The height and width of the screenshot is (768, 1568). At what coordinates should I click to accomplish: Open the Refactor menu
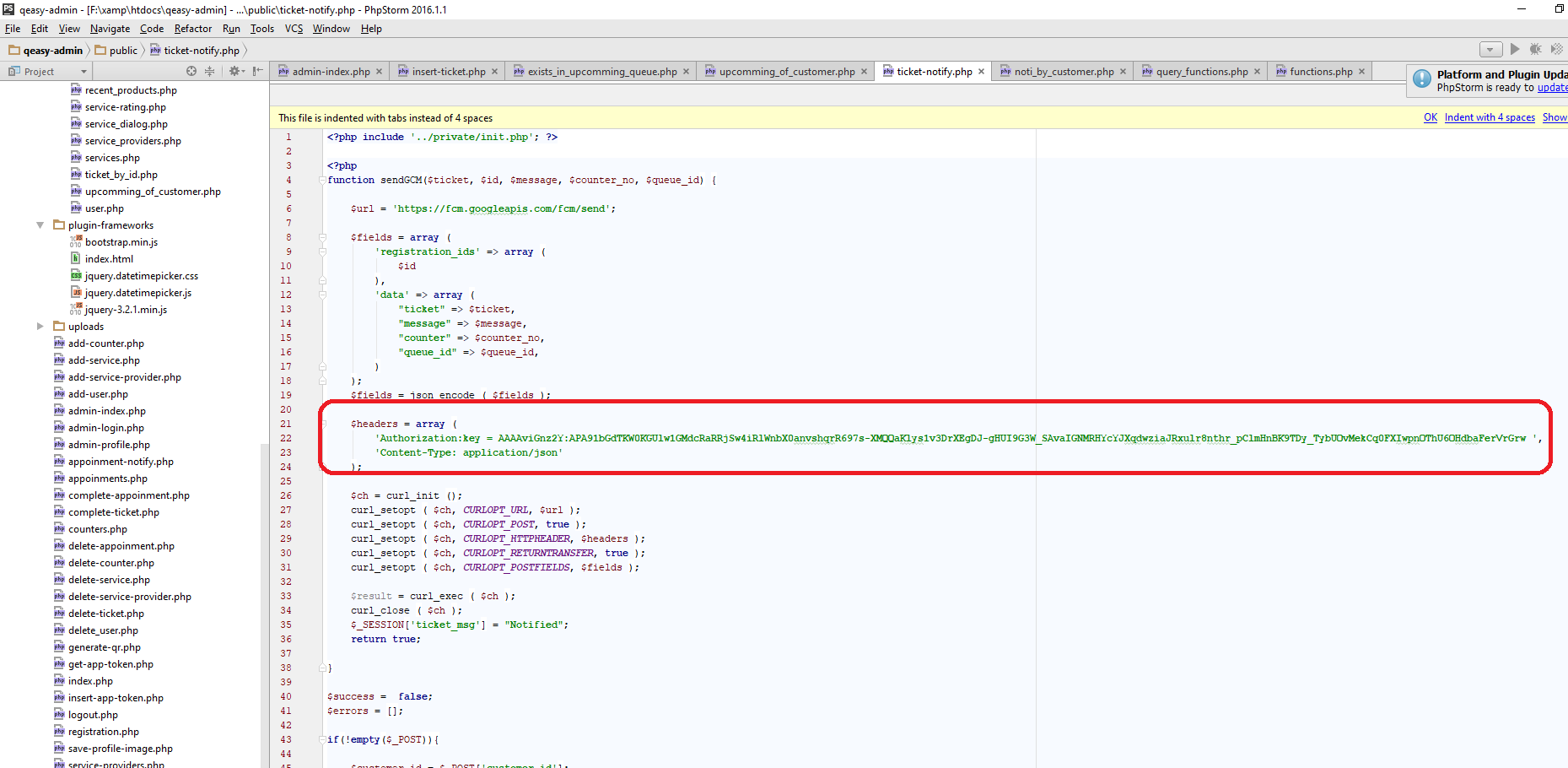pyautogui.click(x=193, y=29)
